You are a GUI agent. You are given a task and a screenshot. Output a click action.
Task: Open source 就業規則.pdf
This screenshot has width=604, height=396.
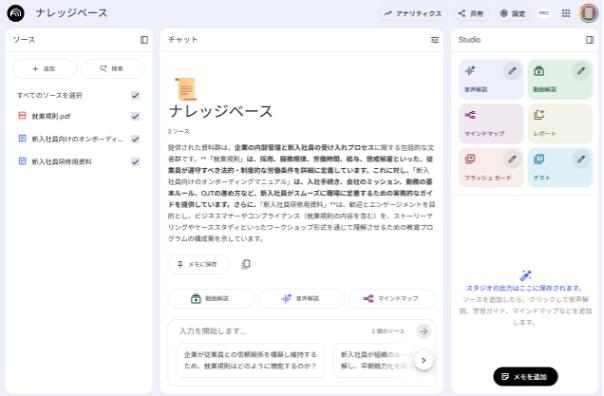click(x=51, y=116)
